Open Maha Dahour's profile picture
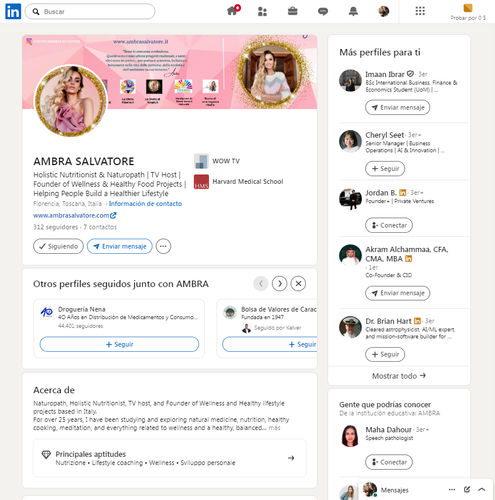Screen dimensions: 495x500 350,436
